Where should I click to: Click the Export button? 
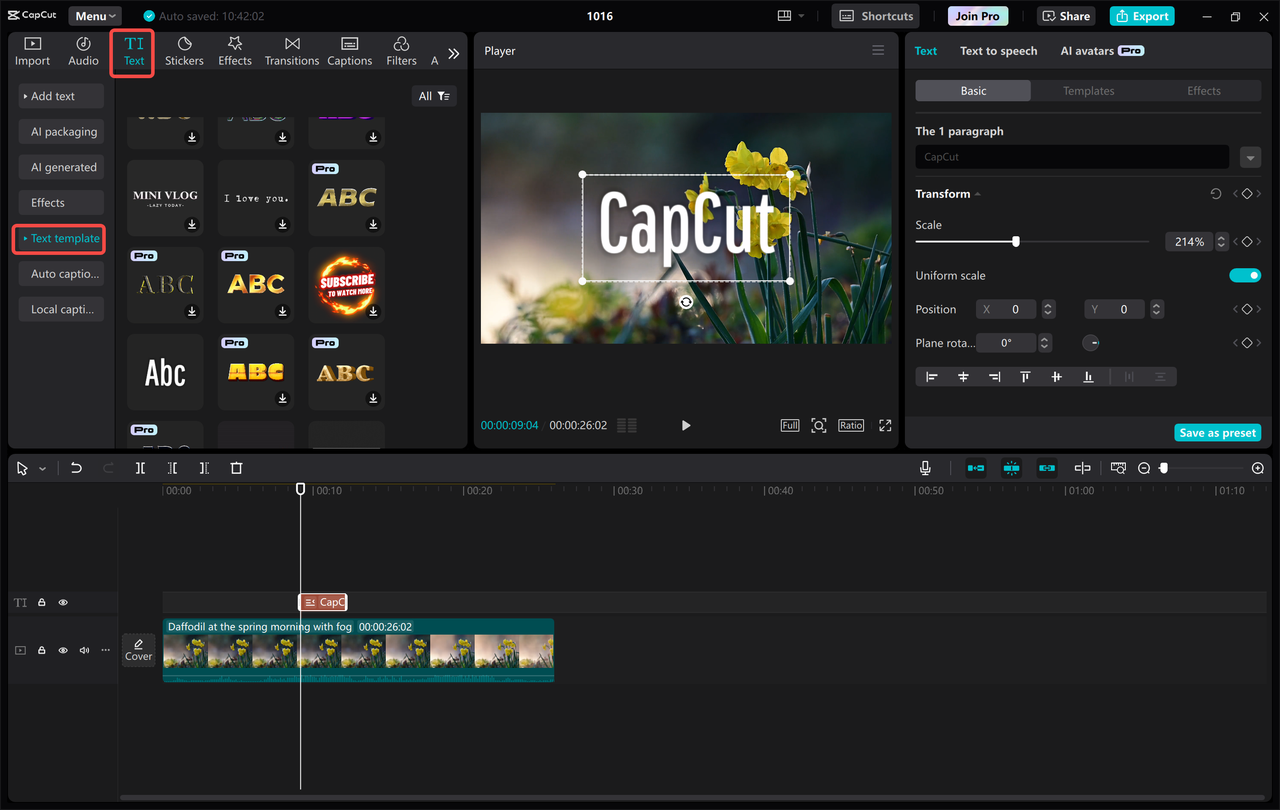tap(1141, 15)
